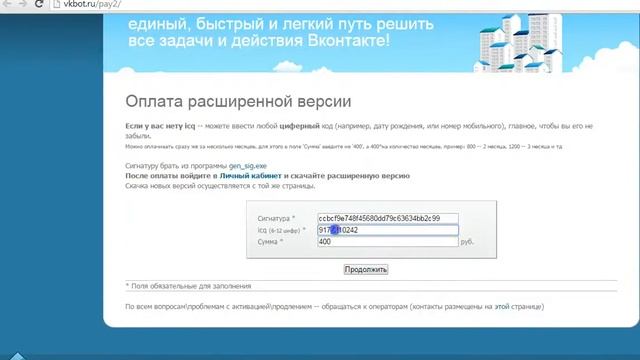Open the gen_sig.exe link
The width and height of the screenshot is (640, 360).
click(248, 166)
